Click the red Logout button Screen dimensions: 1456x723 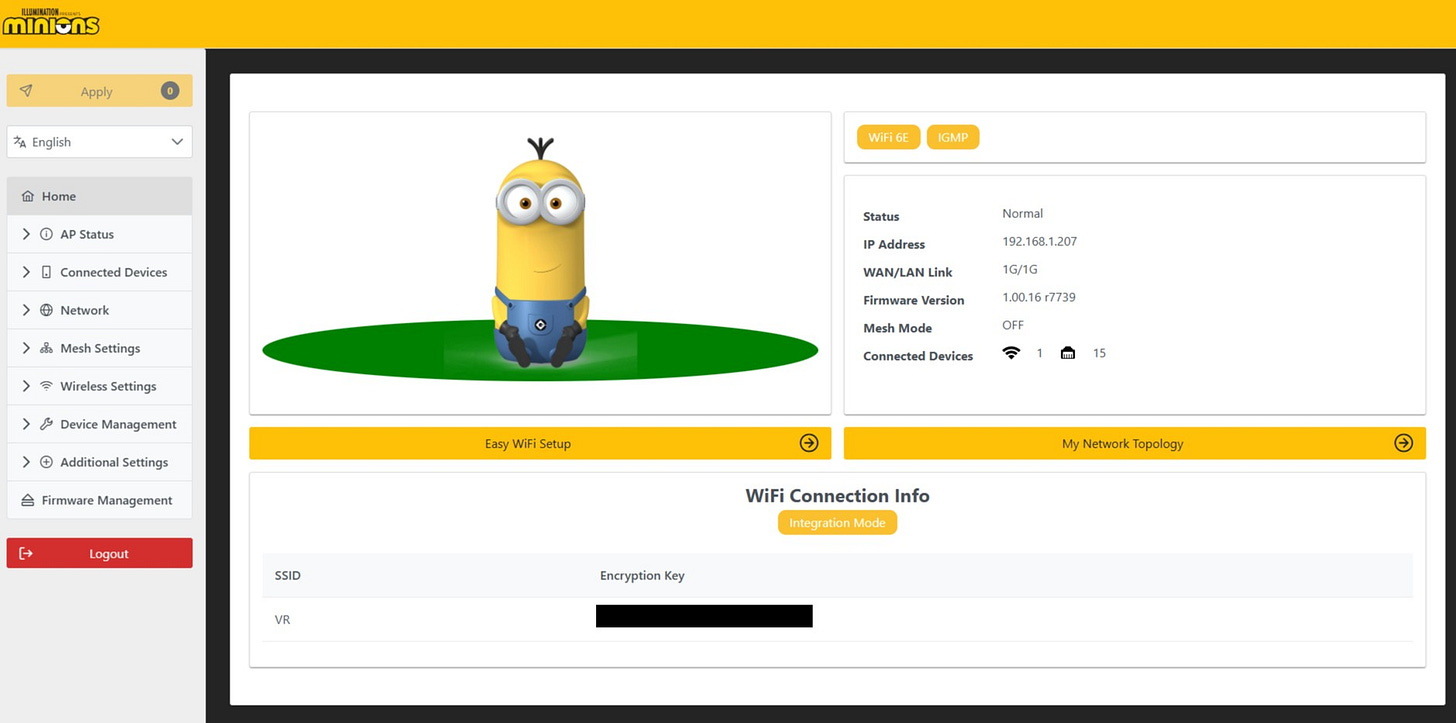[x=99, y=553]
